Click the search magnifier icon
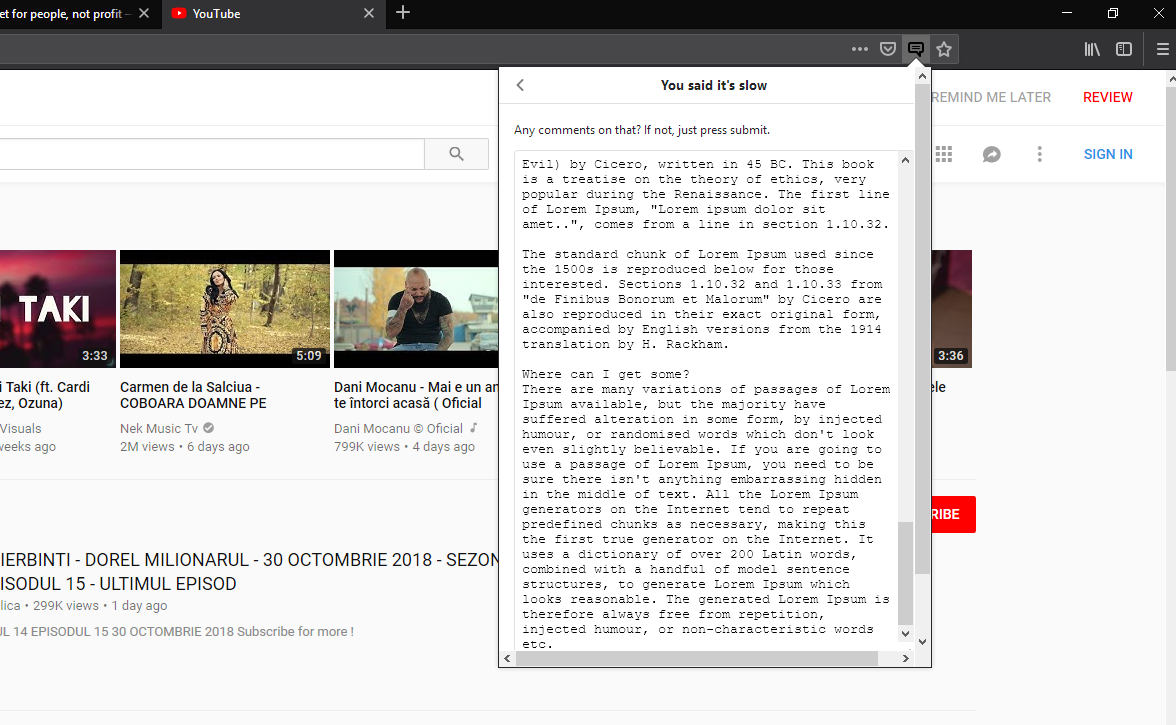This screenshot has height=725, width=1176. point(456,154)
